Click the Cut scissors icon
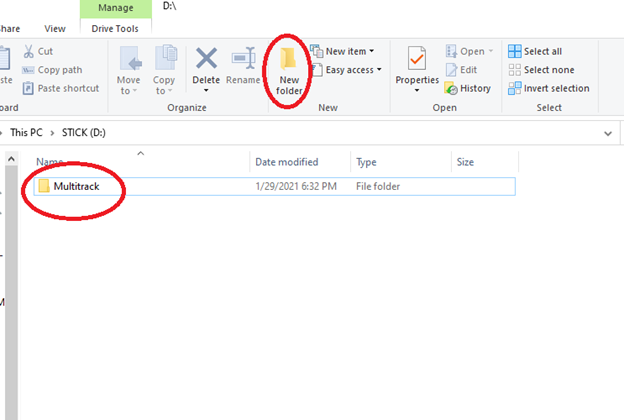Screen dimensions: 624x420 (28, 51)
